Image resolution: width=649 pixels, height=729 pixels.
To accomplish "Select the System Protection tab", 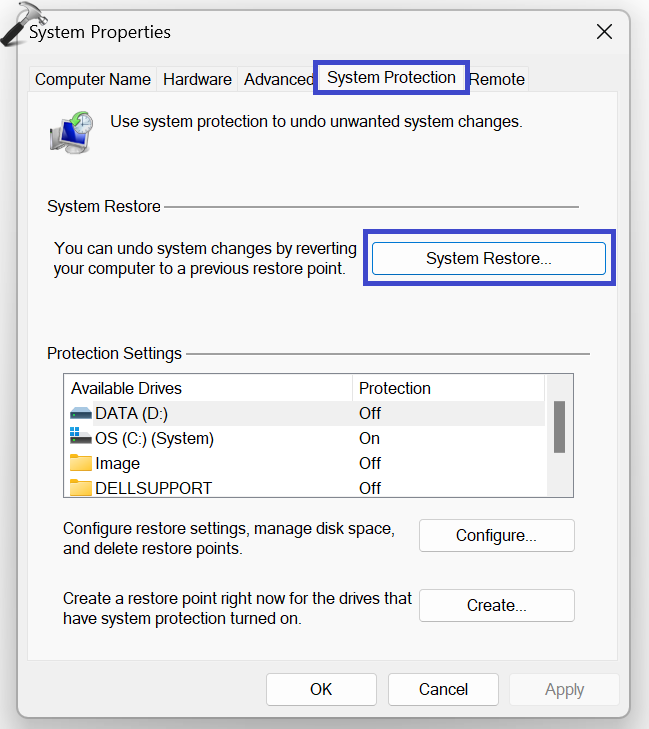I will coord(391,77).
